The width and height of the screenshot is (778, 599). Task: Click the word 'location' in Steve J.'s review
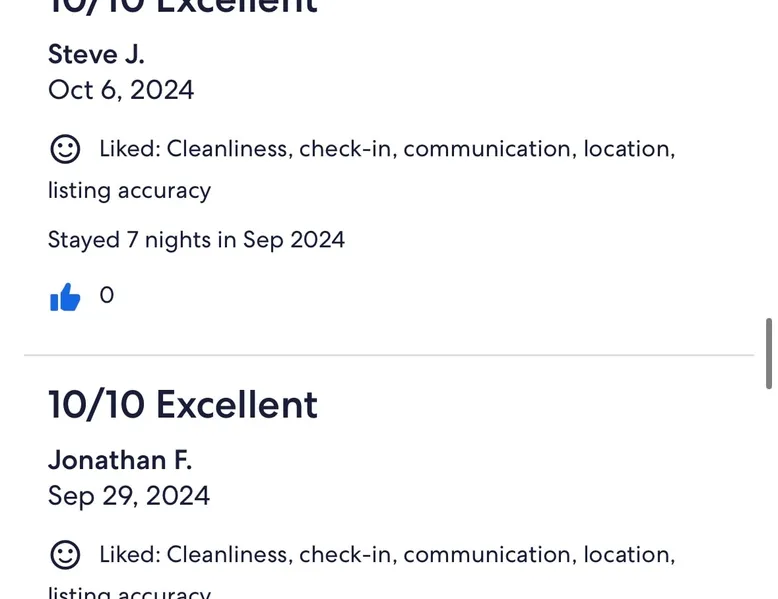[627, 149]
